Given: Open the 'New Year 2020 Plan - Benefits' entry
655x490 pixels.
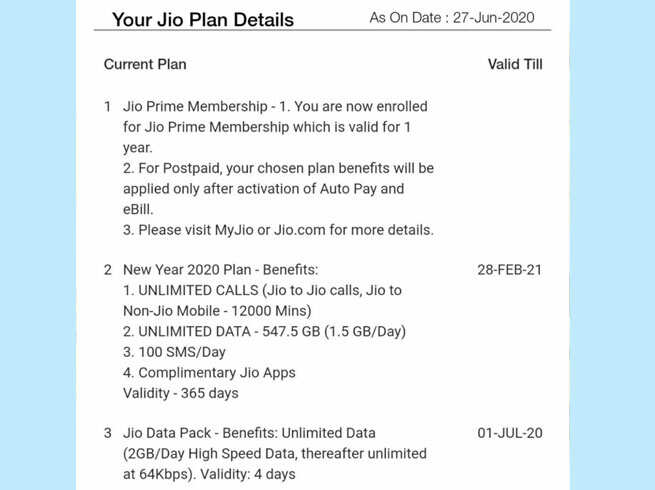Looking at the screenshot, I should click(221, 270).
